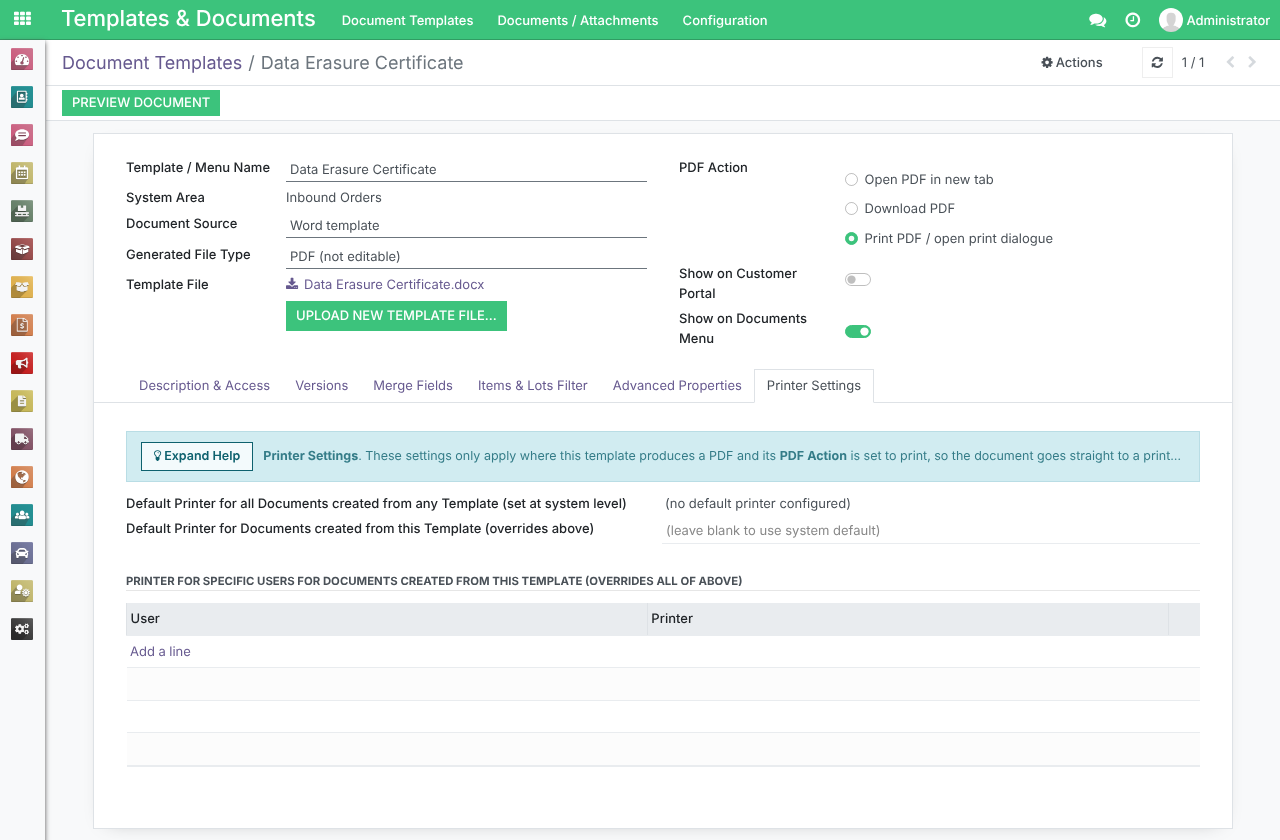Switch to the Description & Access tab

coord(204,386)
